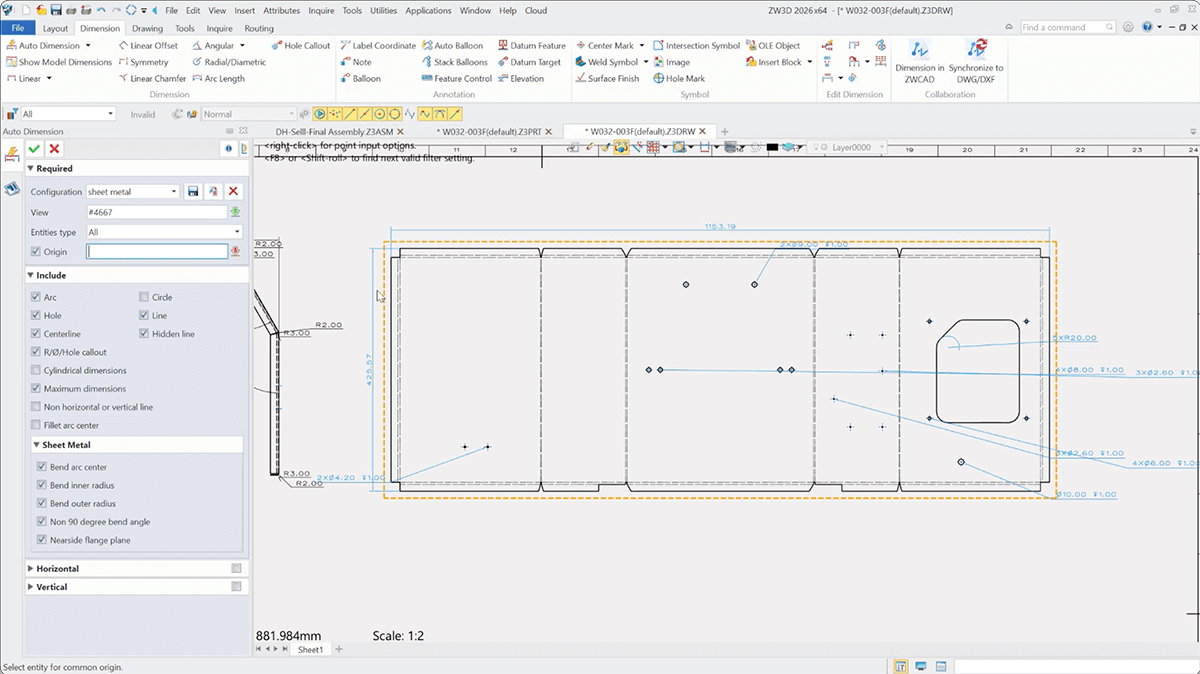Screen dimensions: 1200x674
Task: Cancel Auto Dimension with red X
Action: point(54,149)
